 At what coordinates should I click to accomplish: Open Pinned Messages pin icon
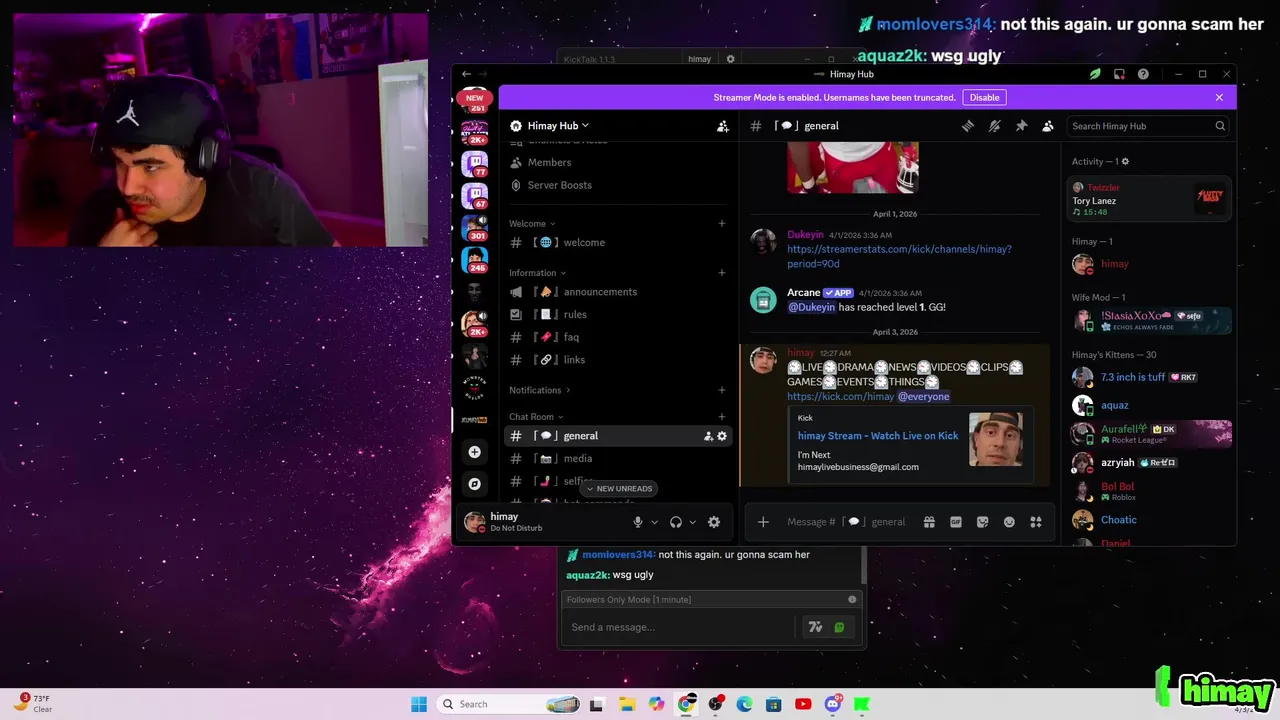click(1021, 126)
